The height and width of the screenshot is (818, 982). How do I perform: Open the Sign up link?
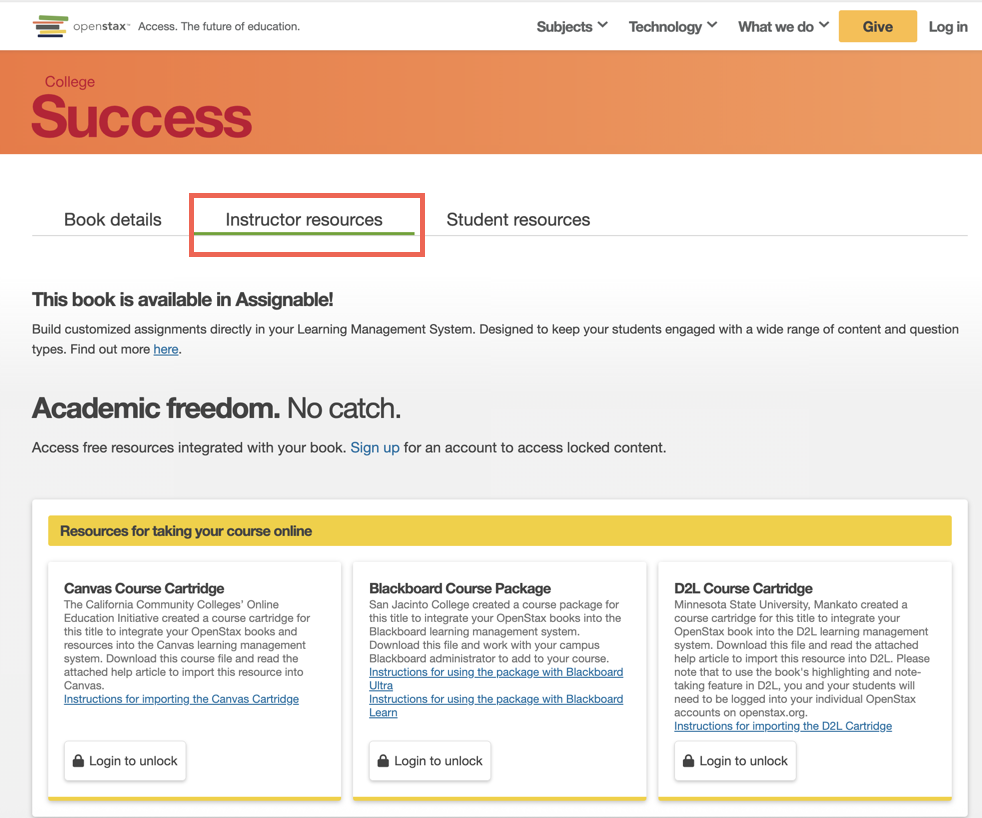coord(374,447)
